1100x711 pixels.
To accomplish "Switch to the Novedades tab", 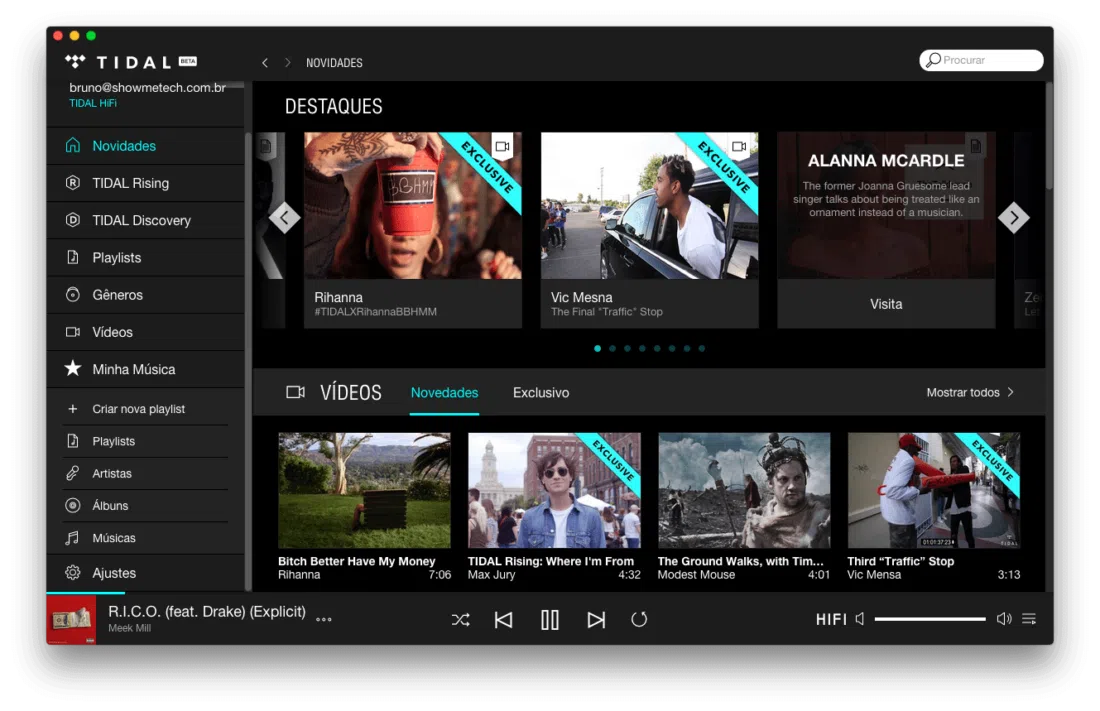I will pos(445,393).
